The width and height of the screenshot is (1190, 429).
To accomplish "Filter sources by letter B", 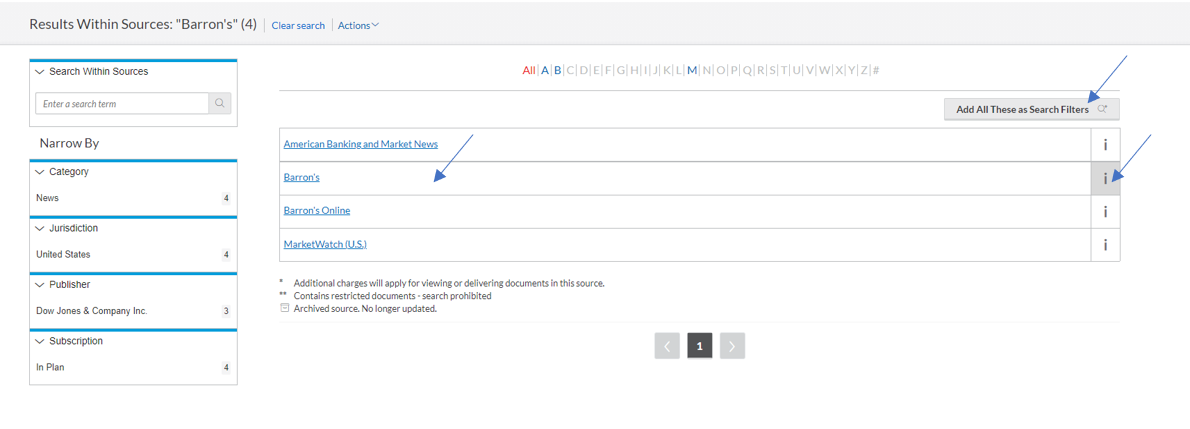I will [558, 71].
